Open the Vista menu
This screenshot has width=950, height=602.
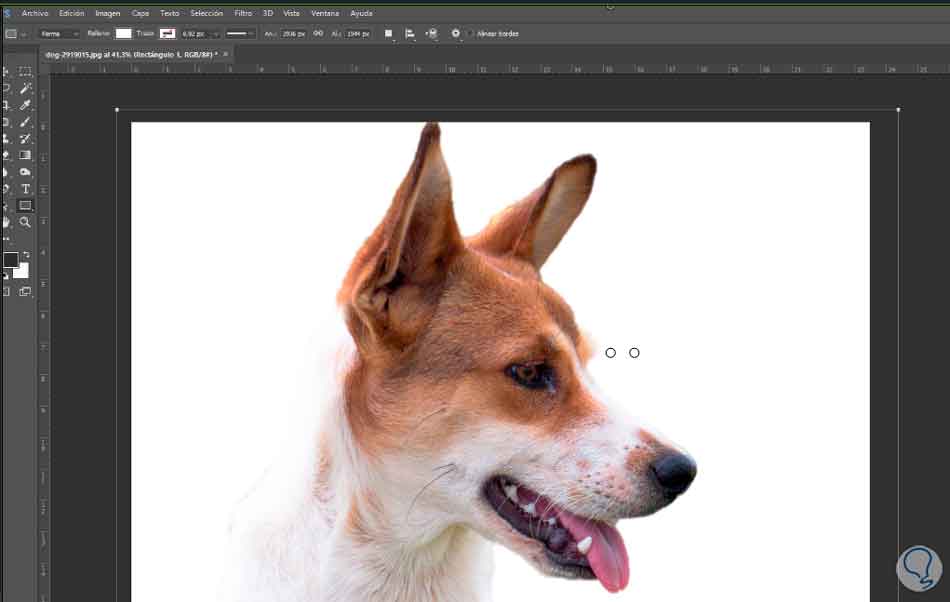[291, 13]
